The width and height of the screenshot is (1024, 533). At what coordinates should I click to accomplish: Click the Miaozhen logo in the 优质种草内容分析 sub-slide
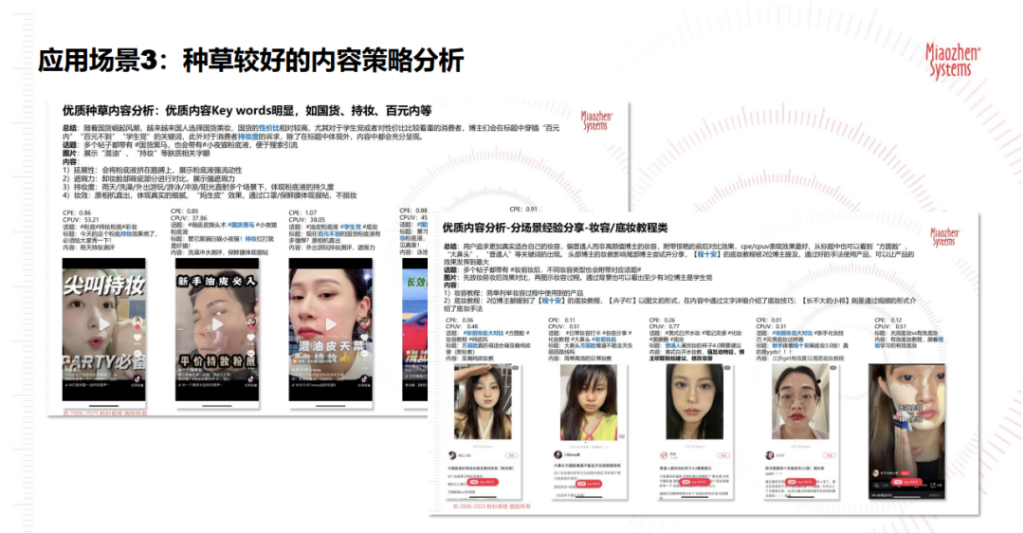click(x=596, y=121)
